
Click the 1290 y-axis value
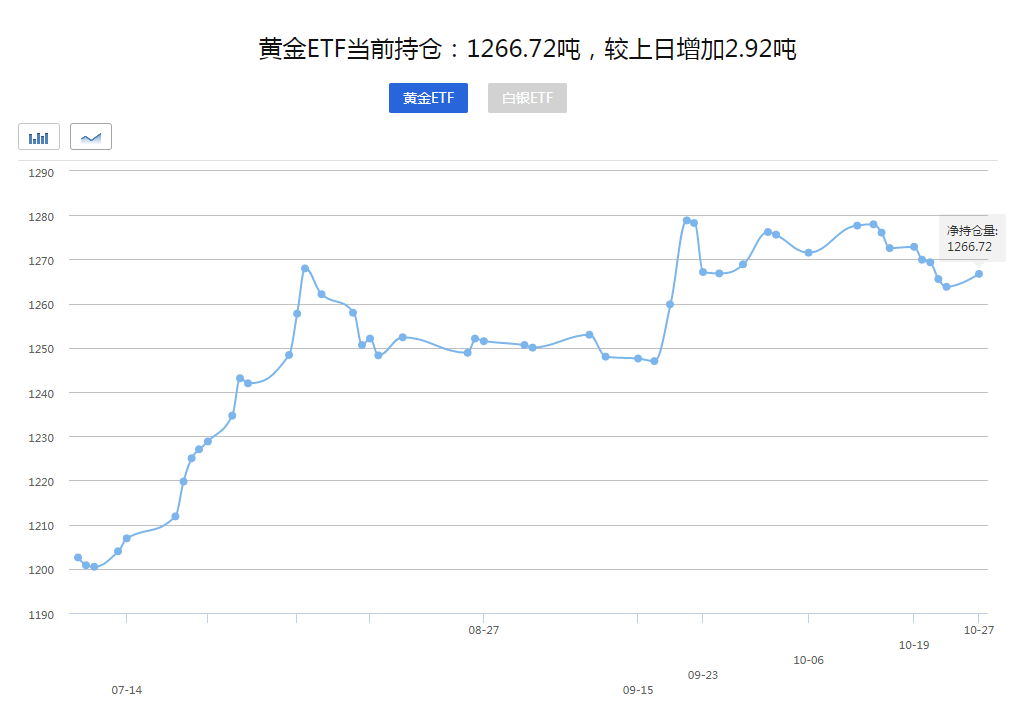(41, 173)
